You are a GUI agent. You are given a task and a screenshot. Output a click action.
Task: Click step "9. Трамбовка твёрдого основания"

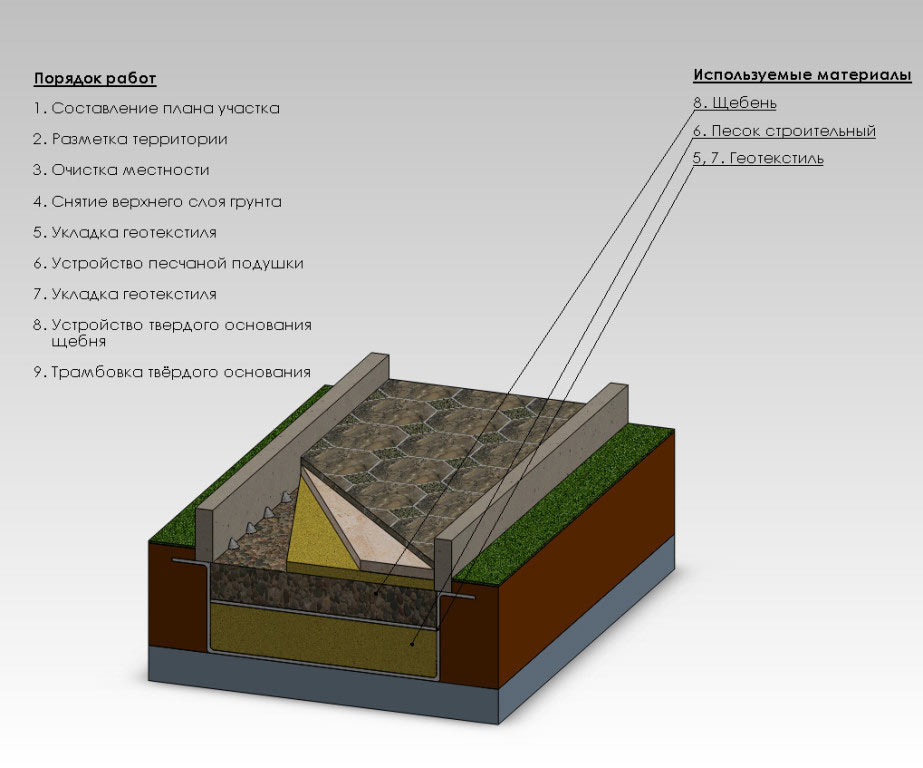(x=172, y=372)
